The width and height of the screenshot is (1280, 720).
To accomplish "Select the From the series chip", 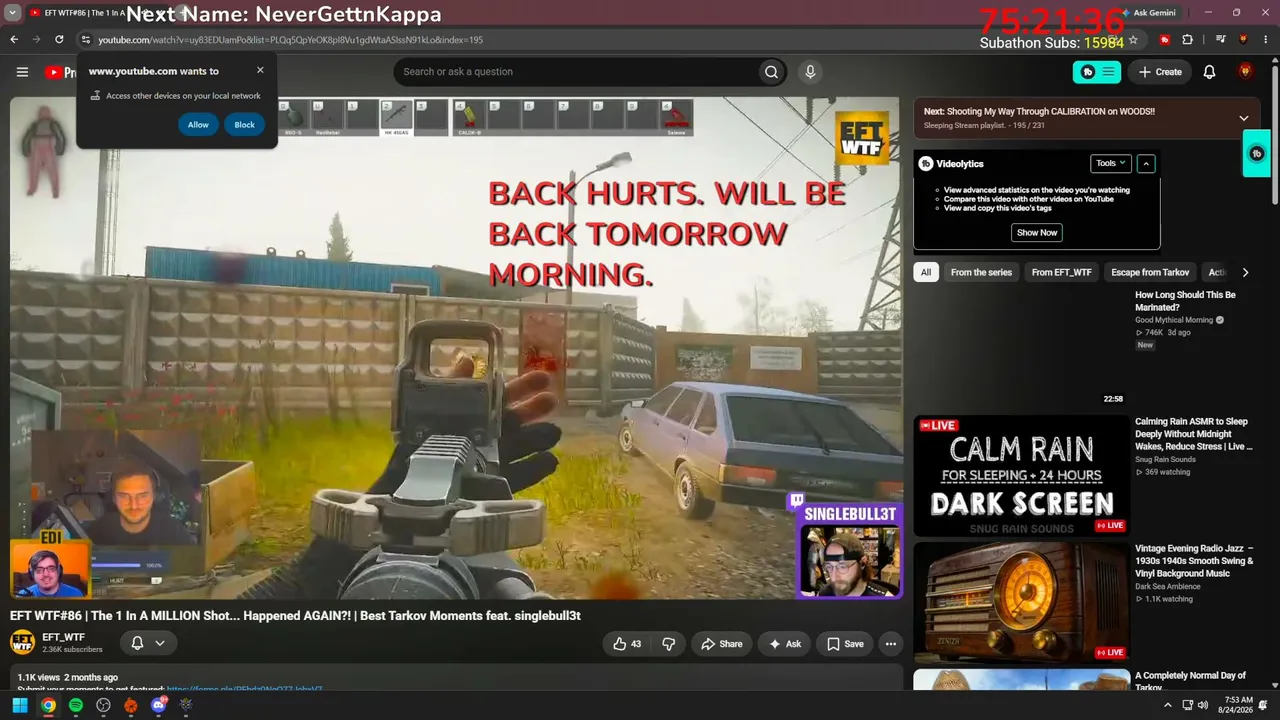I will point(981,272).
